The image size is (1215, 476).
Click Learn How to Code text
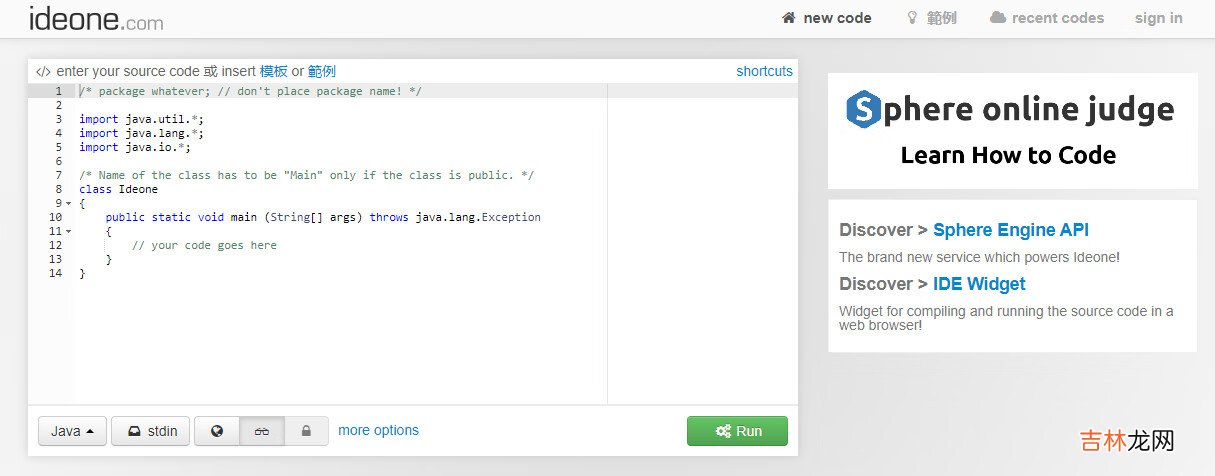(x=1008, y=155)
